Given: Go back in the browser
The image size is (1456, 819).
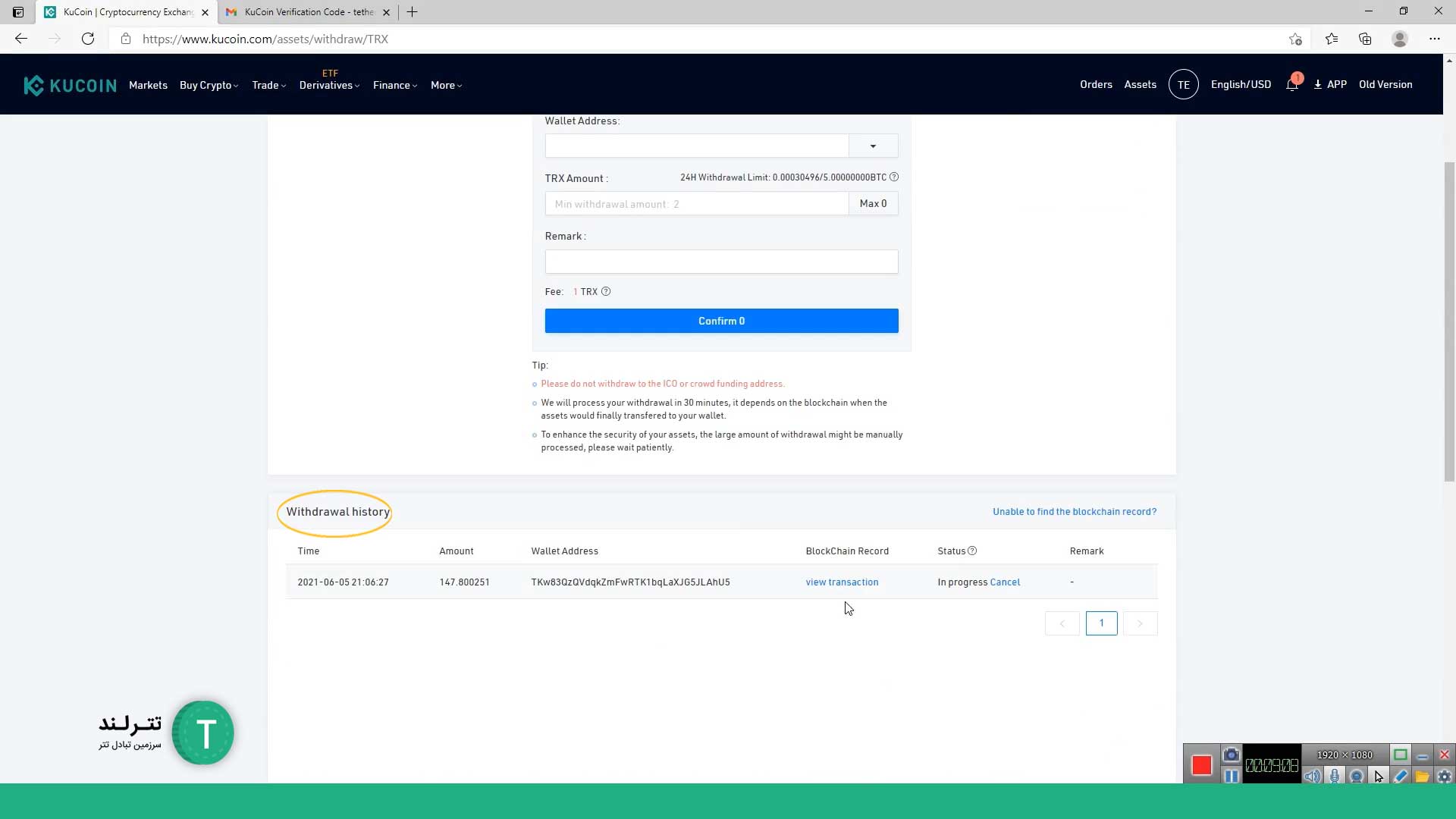Looking at the screenshot, I should pos(21,39).
